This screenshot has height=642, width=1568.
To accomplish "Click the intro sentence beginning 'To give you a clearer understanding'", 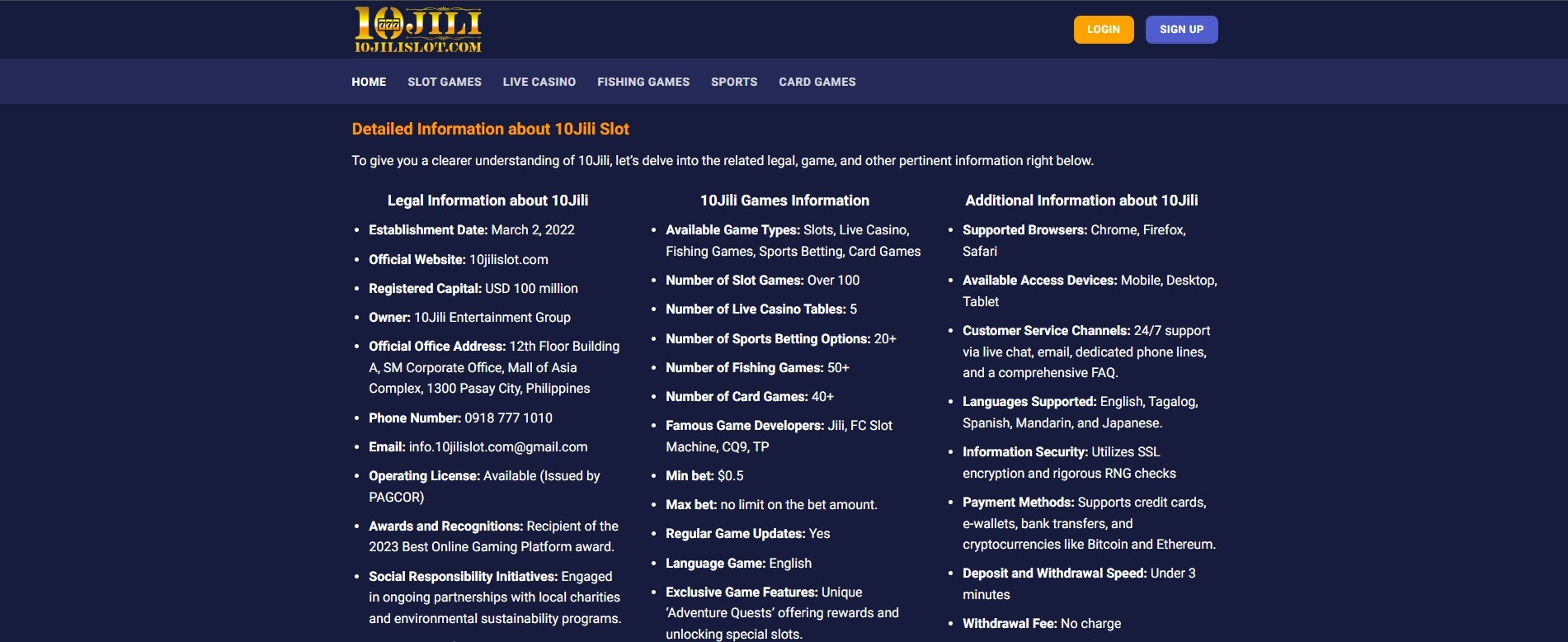I will click(723, 160).
